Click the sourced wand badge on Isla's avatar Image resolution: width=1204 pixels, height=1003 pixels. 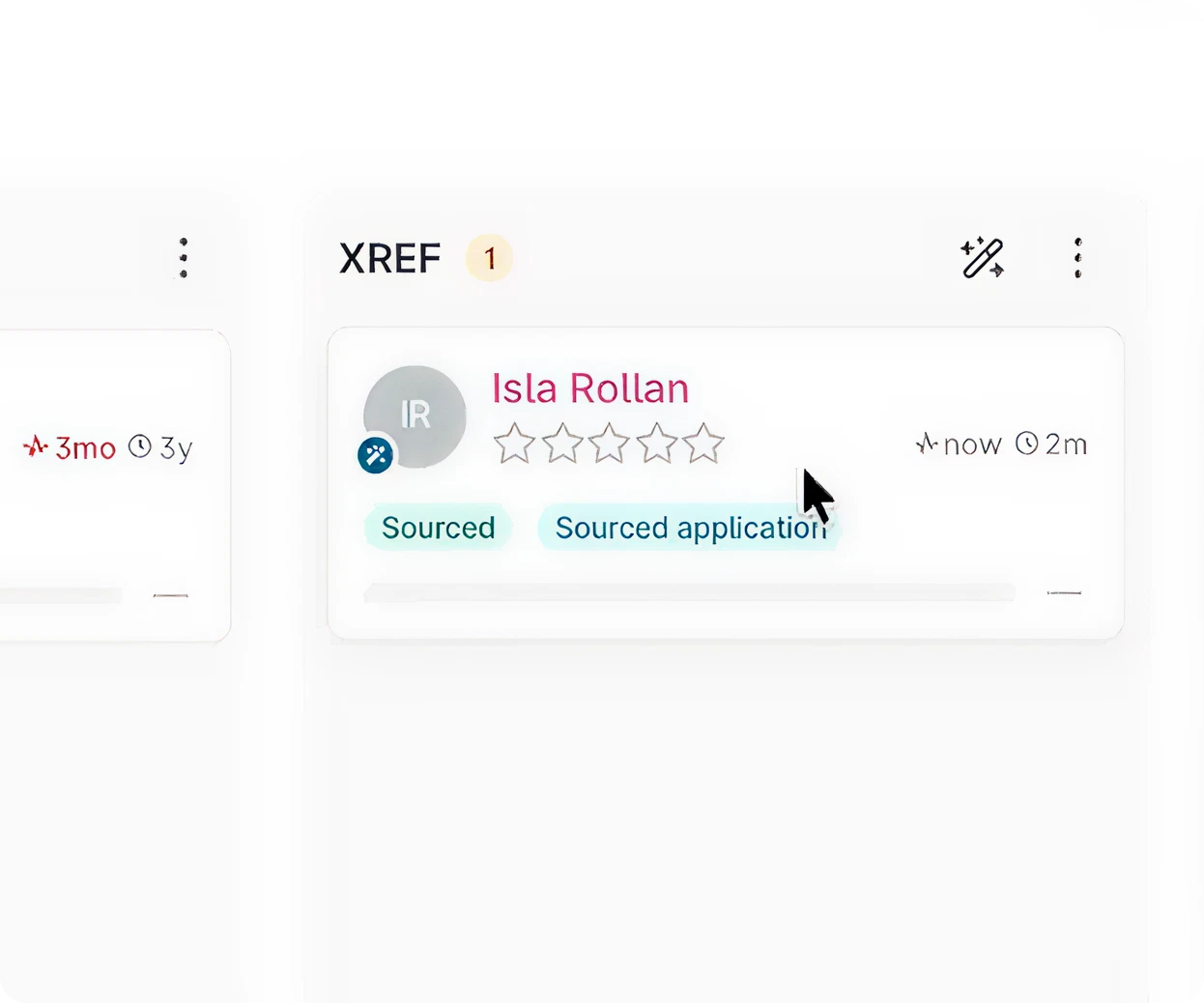pyautogui.click(x=375, y=454)
